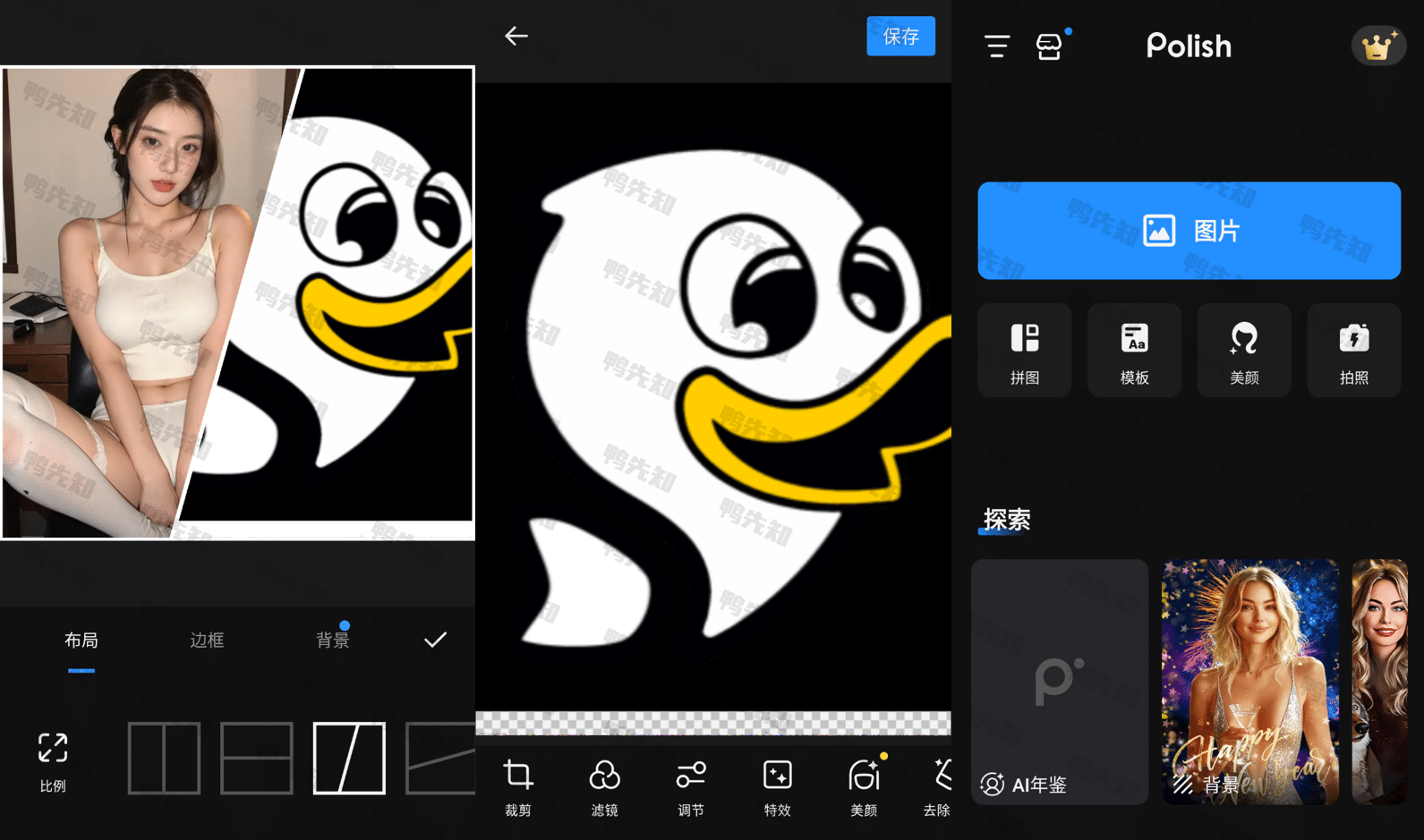Open the Effects (特效) tool
The width and height of the screenshot is (1424, 840).
coord(777,787)
